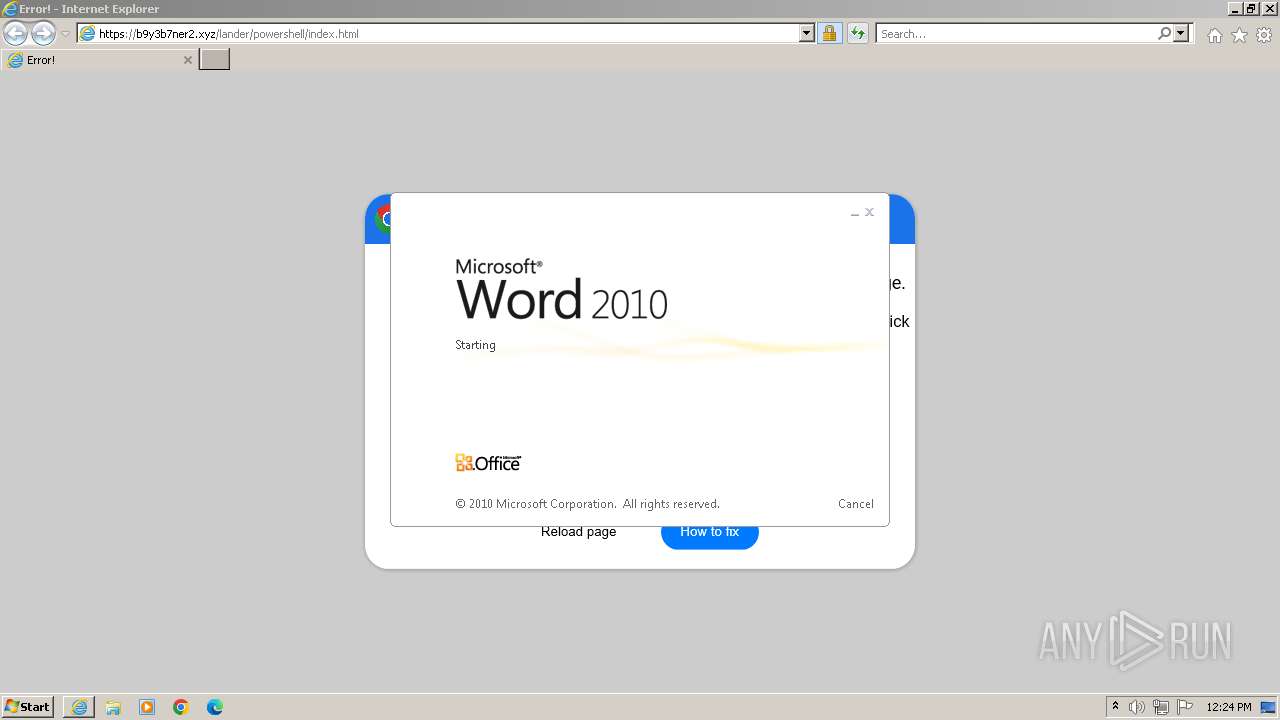
Task: Click inside the Search box
Action: [1015, 33]
